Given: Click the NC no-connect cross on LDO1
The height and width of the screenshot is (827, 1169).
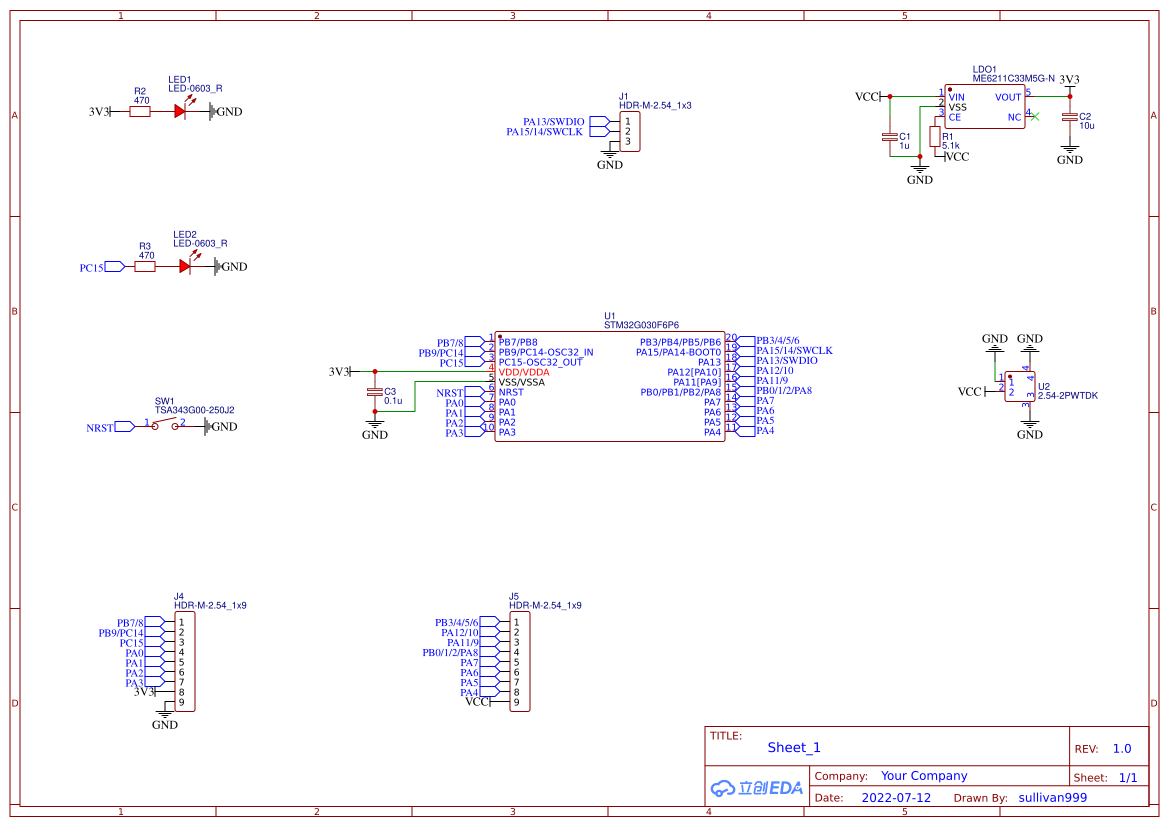Looking at the screenshot, I should click(1036, 117).
